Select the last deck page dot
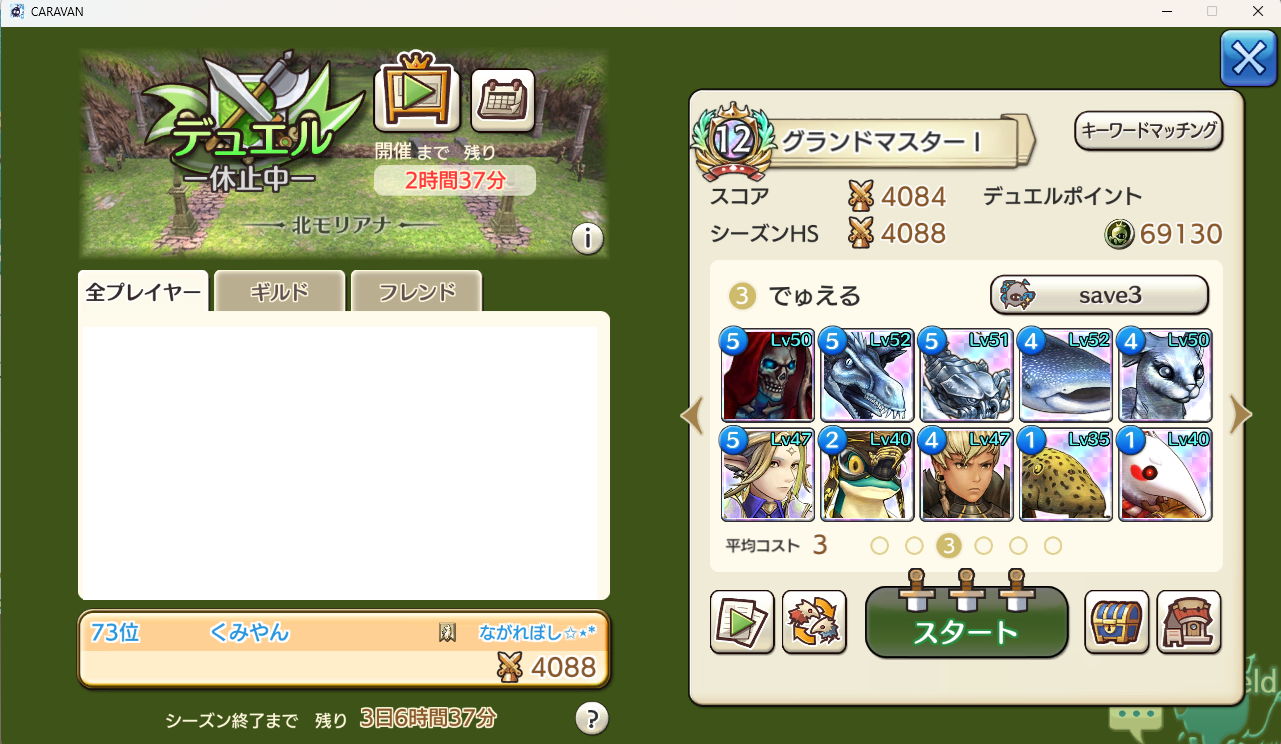 tap(1053, 546)
